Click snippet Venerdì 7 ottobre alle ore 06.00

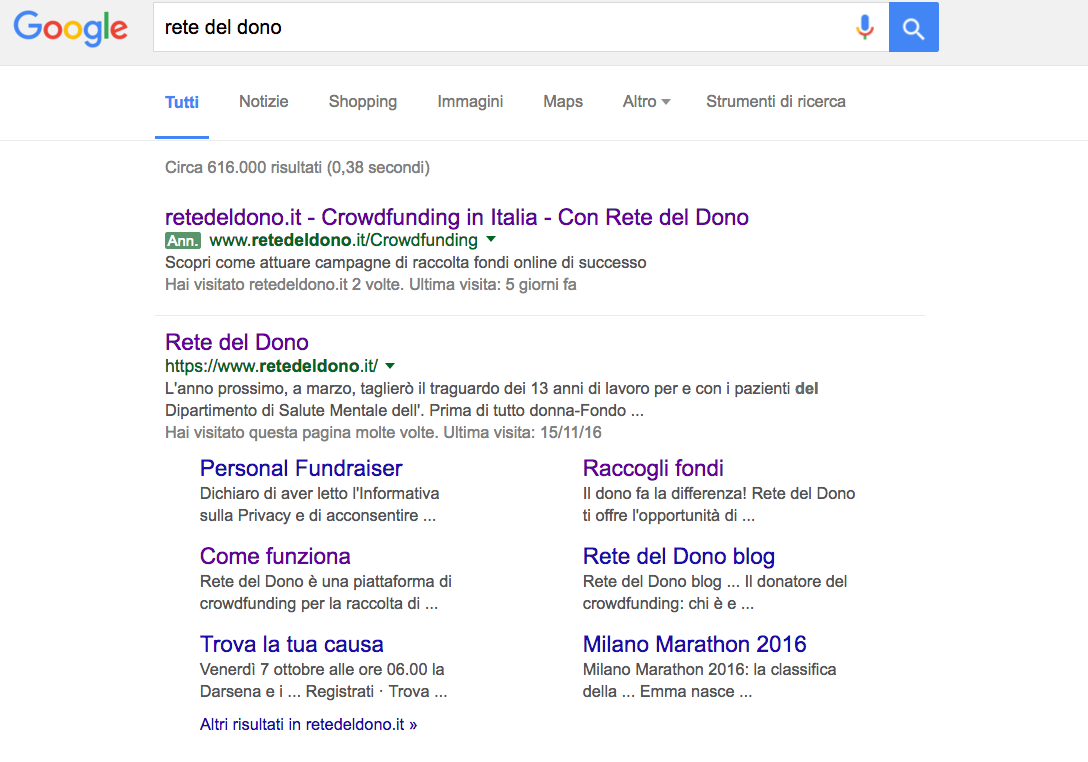(323, 680)
